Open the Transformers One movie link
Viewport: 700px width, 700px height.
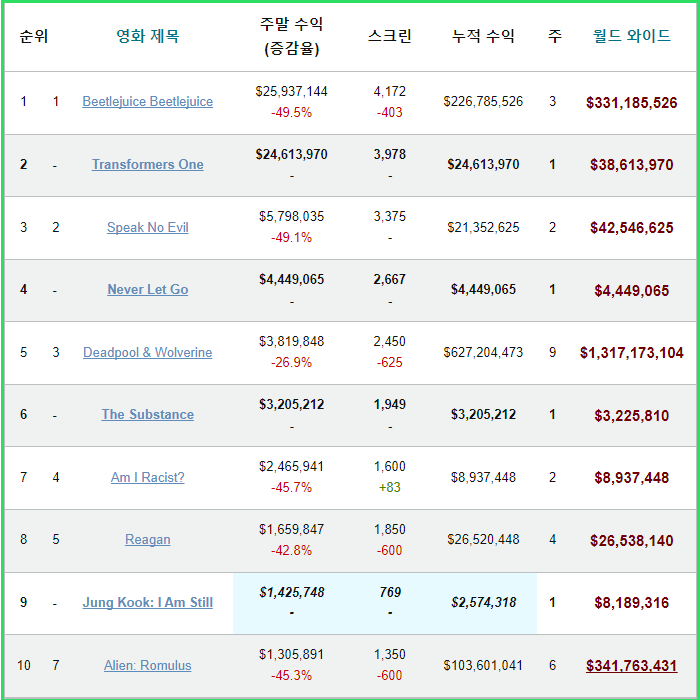[148, 164]
